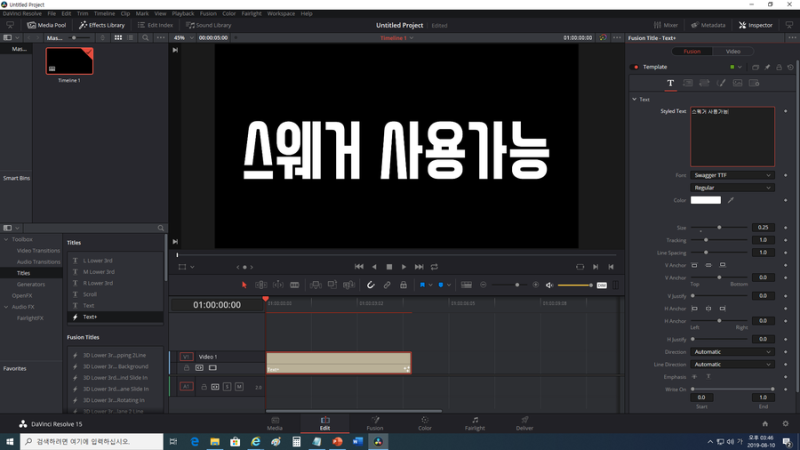800x450 pixels.
Task: Mute playback with speaker icon
Action: pos(549,285)
